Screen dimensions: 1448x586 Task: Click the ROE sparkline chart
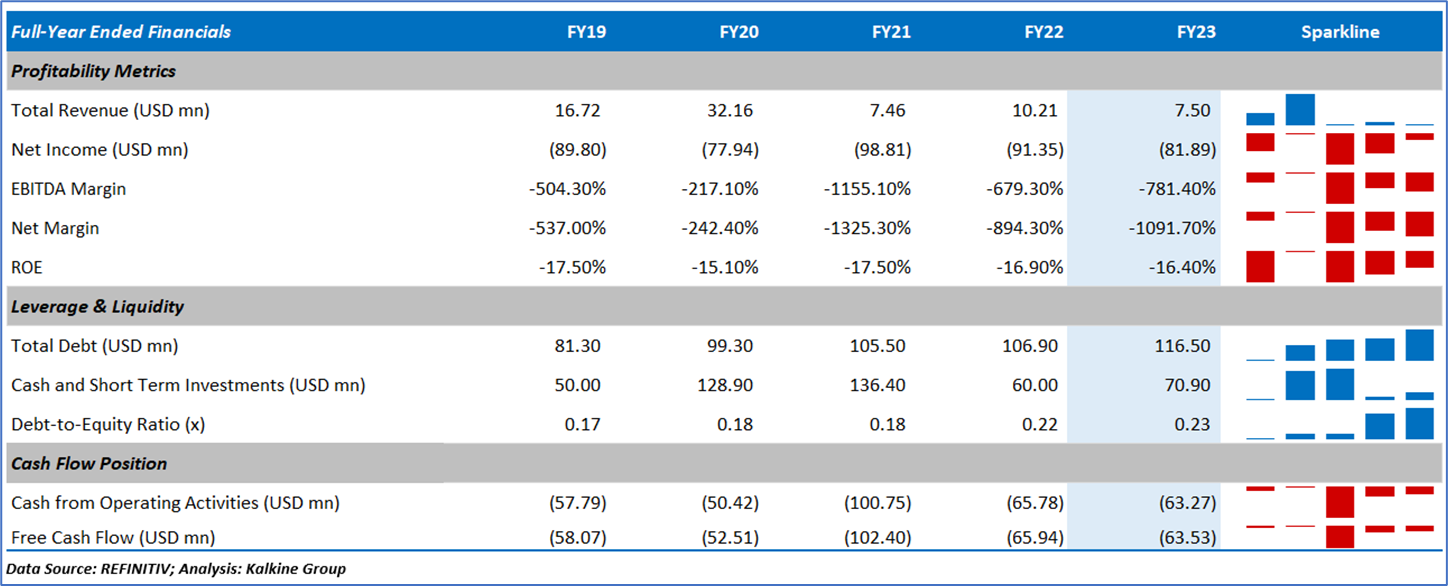[1340, 267]
